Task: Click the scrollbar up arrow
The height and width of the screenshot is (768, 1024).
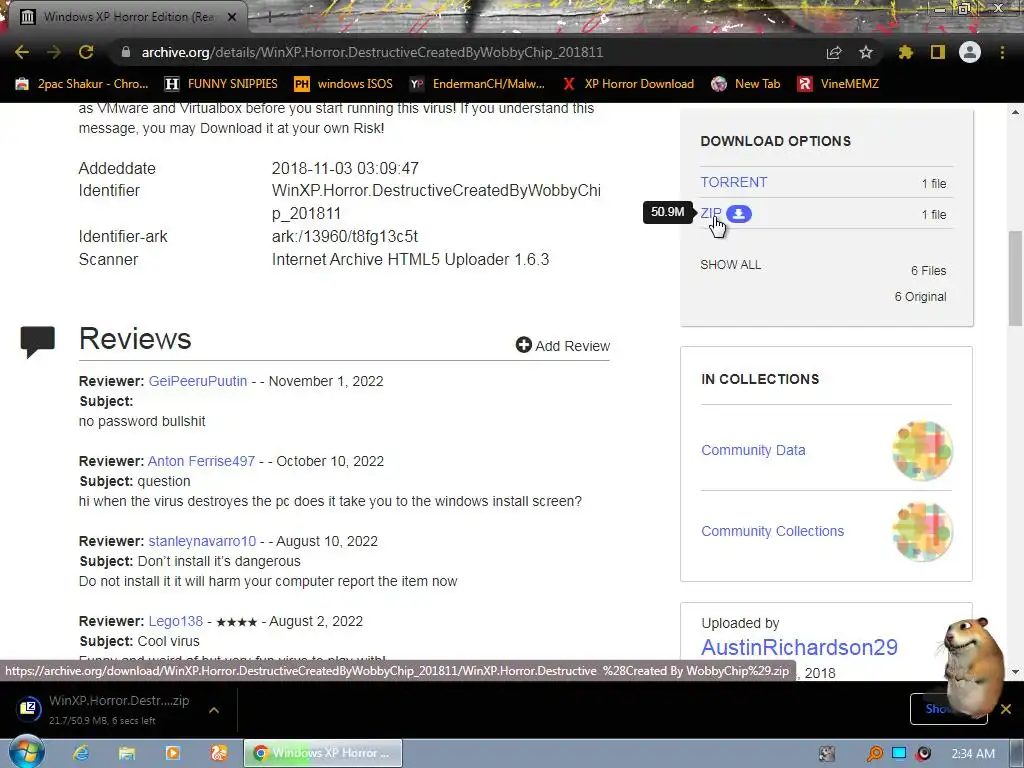Action: coord(1016,112)
